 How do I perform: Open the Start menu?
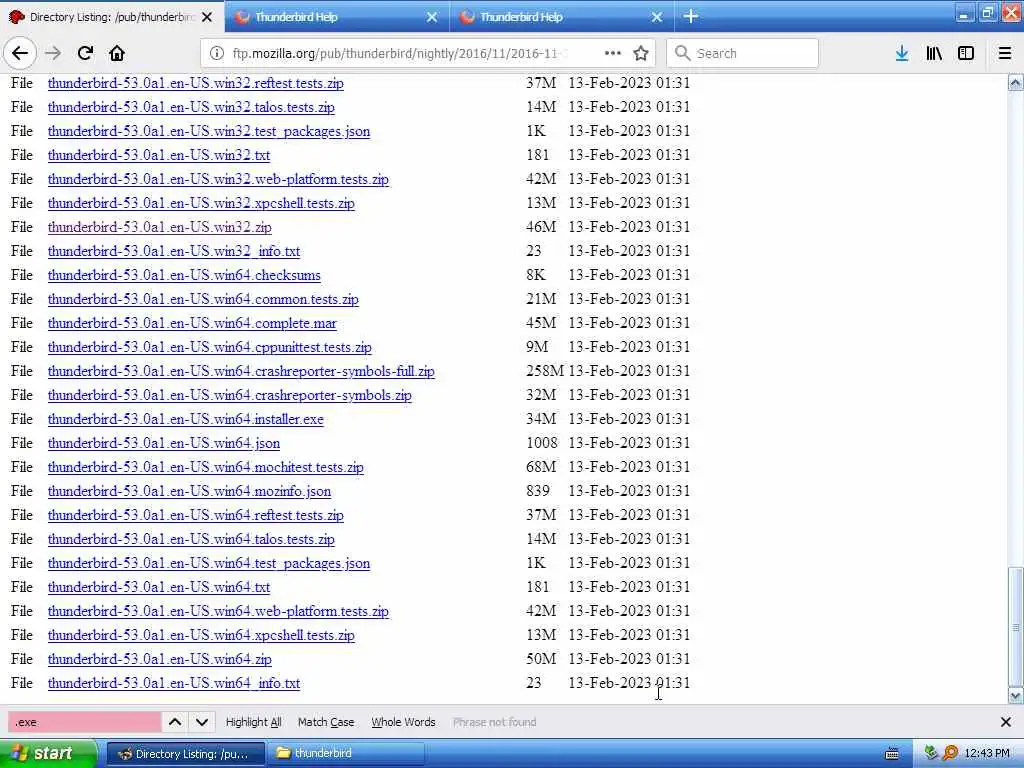47,754
